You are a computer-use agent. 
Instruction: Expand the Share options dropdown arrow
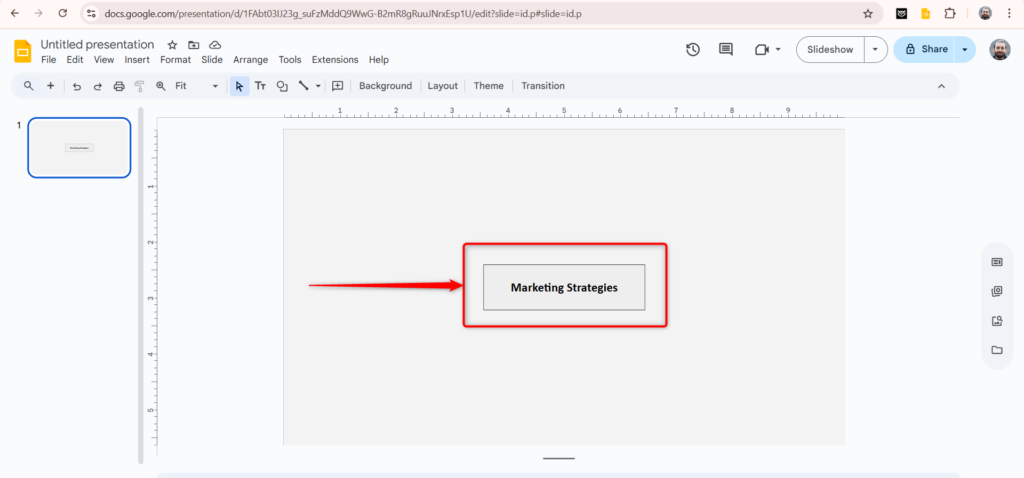965,49
